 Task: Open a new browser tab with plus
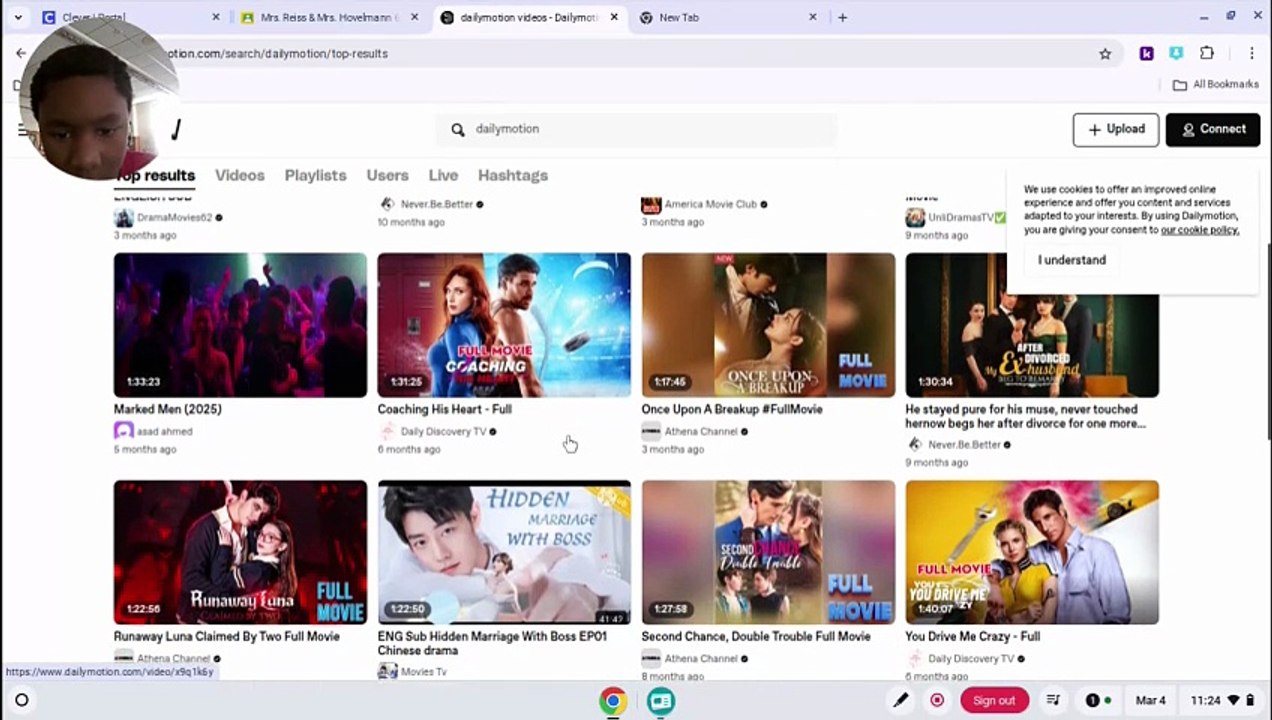[x=842, y=17]
